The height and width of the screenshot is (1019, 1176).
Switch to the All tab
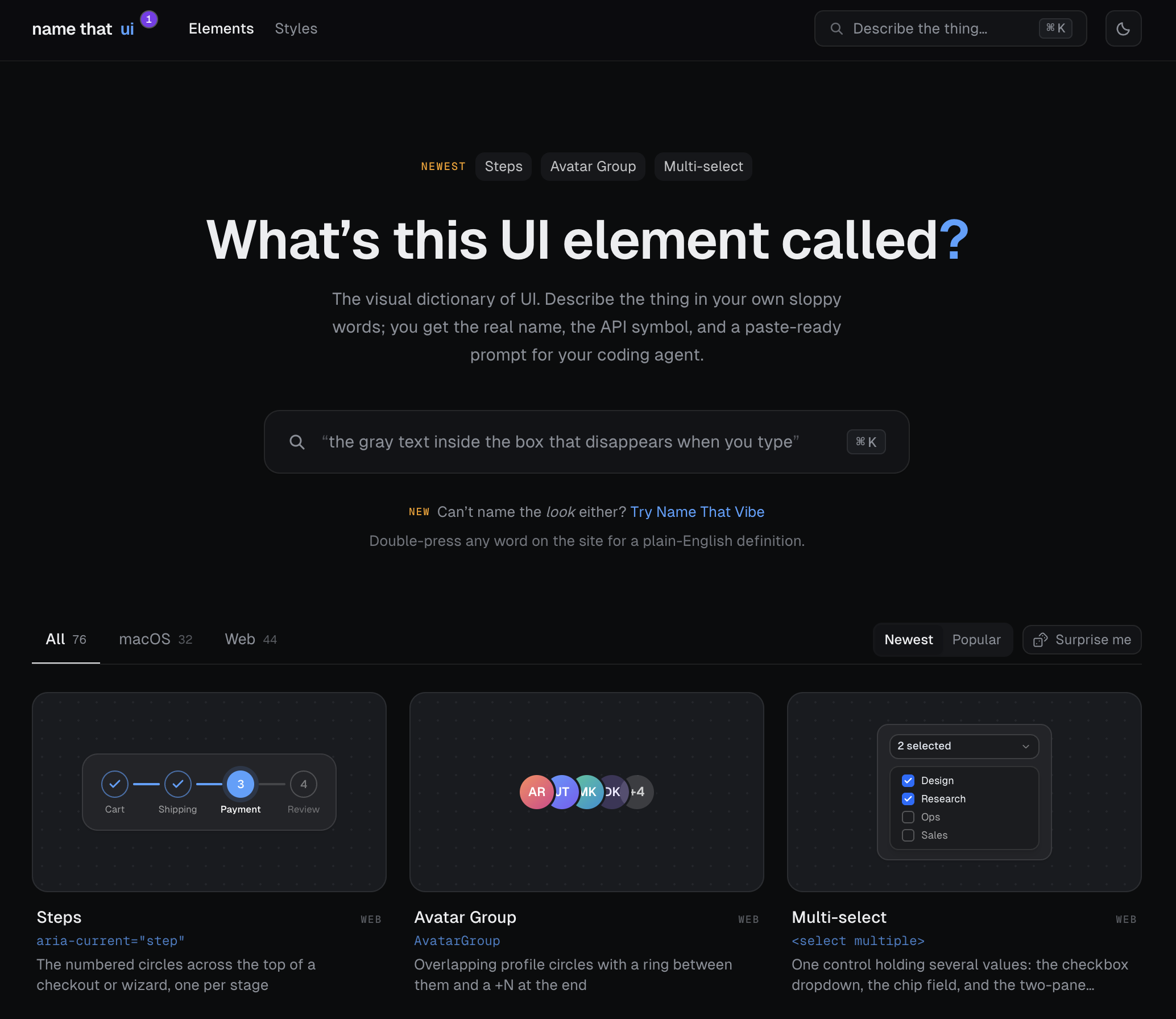(x=66, y=639)
